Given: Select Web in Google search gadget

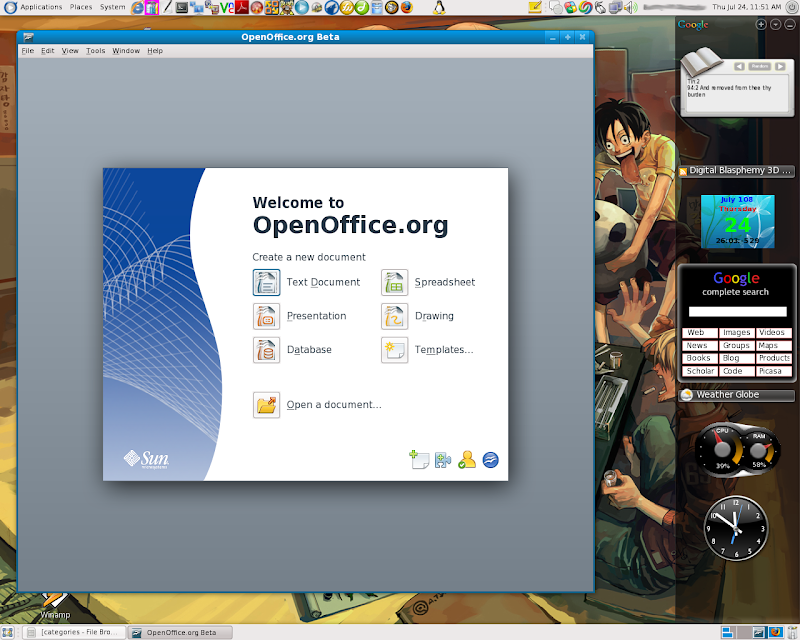Looking at the screenshot, I should click(699, 333).
